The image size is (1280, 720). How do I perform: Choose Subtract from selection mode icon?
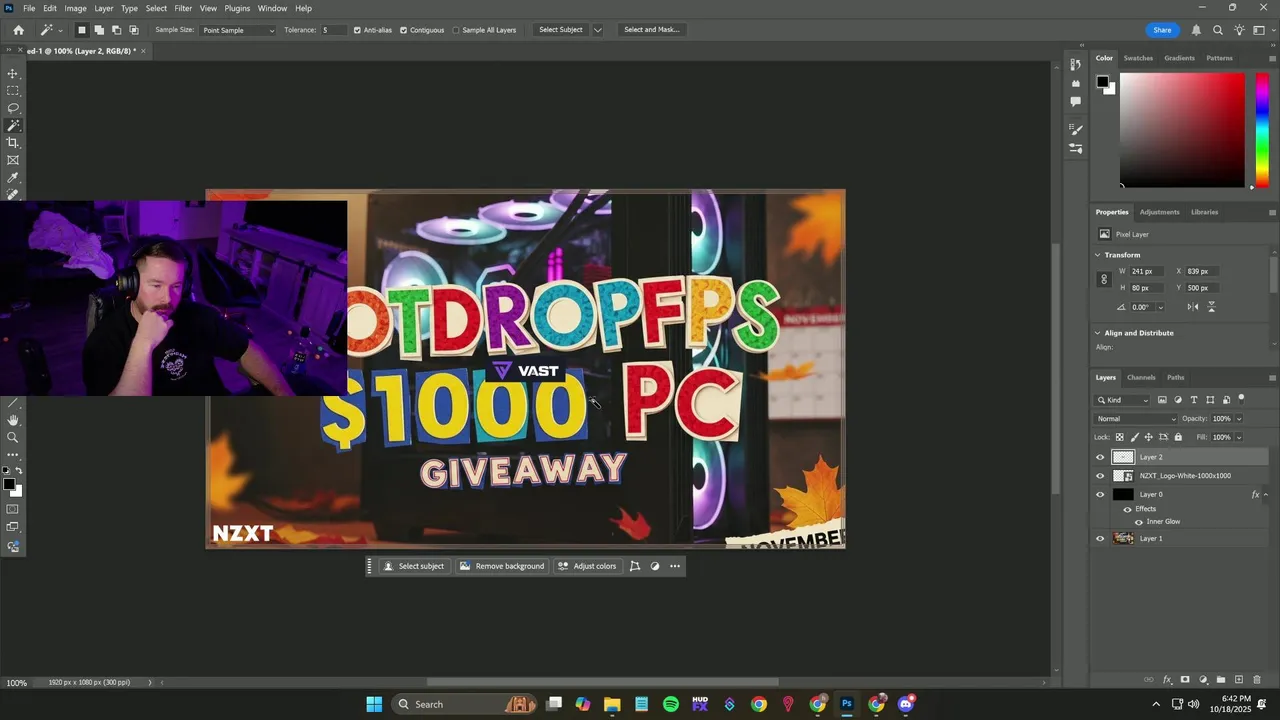click(116, 30)
